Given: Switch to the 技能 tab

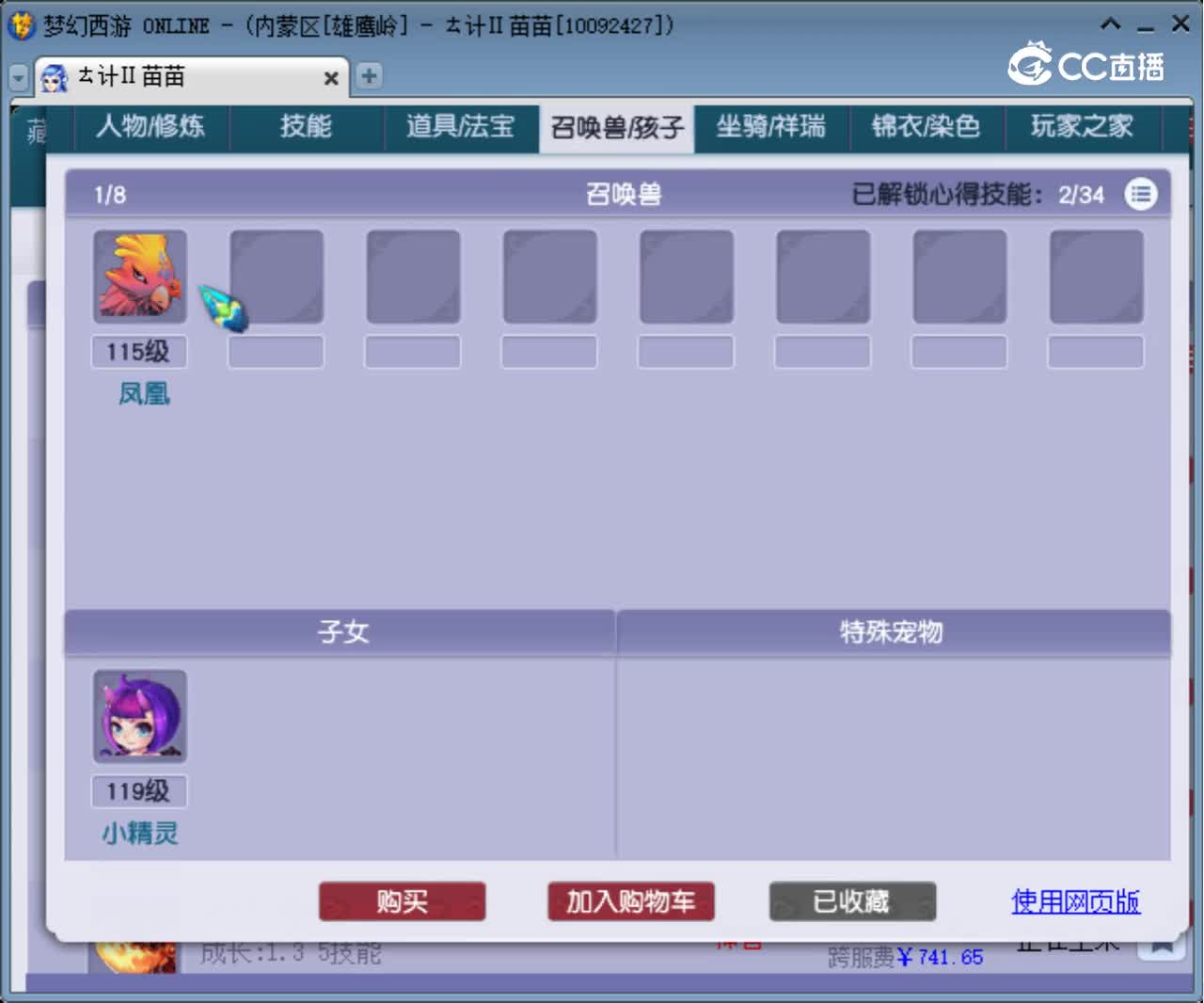Looking at the screenshot, I should (x=307, y=127).
